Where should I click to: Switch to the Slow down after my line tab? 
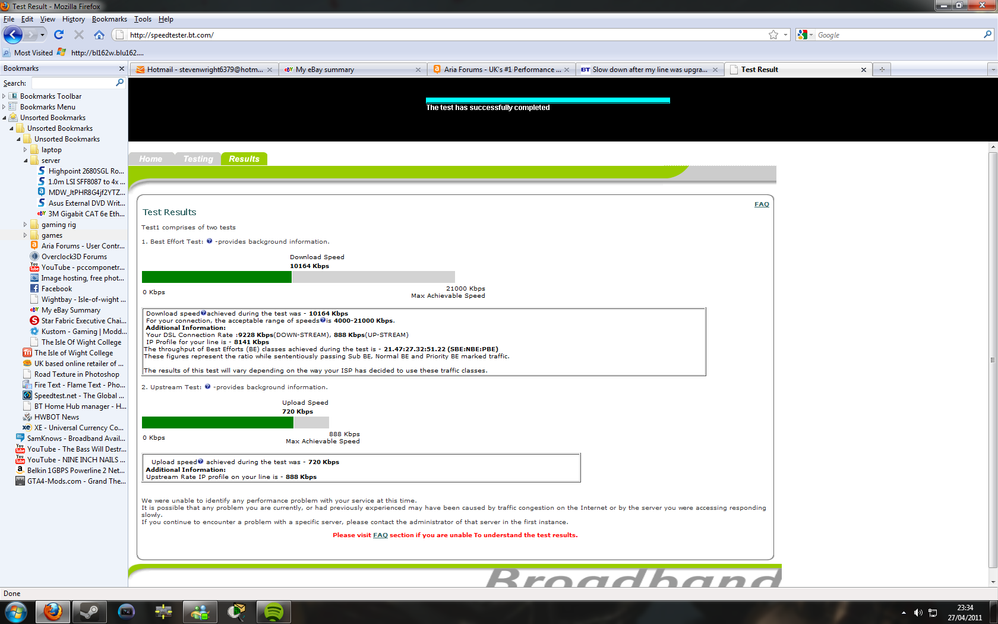click(649, 69)
